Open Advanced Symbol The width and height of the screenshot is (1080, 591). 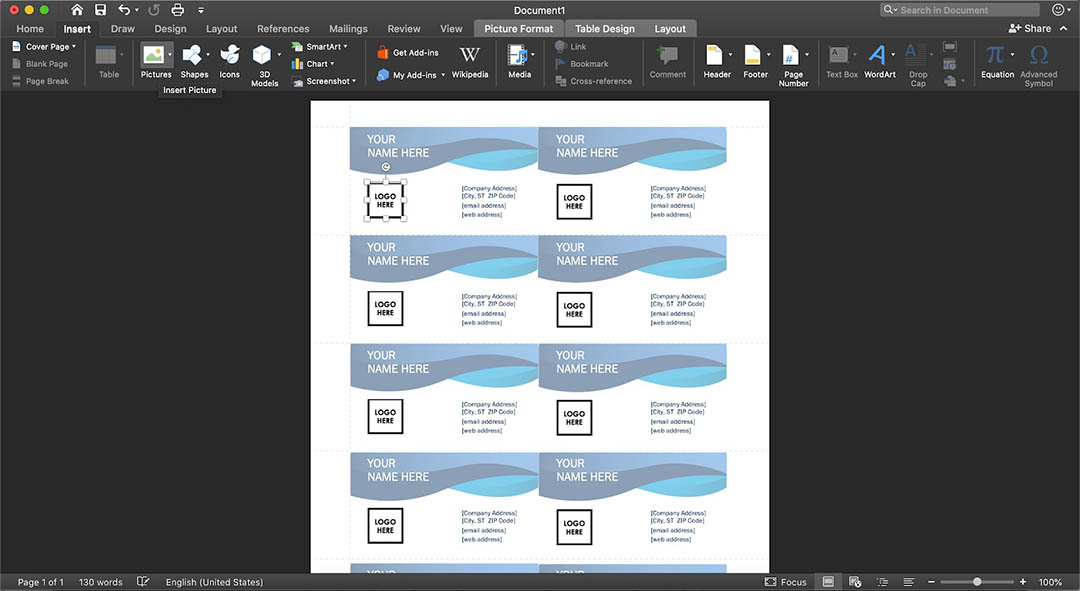pos(1039,65)
